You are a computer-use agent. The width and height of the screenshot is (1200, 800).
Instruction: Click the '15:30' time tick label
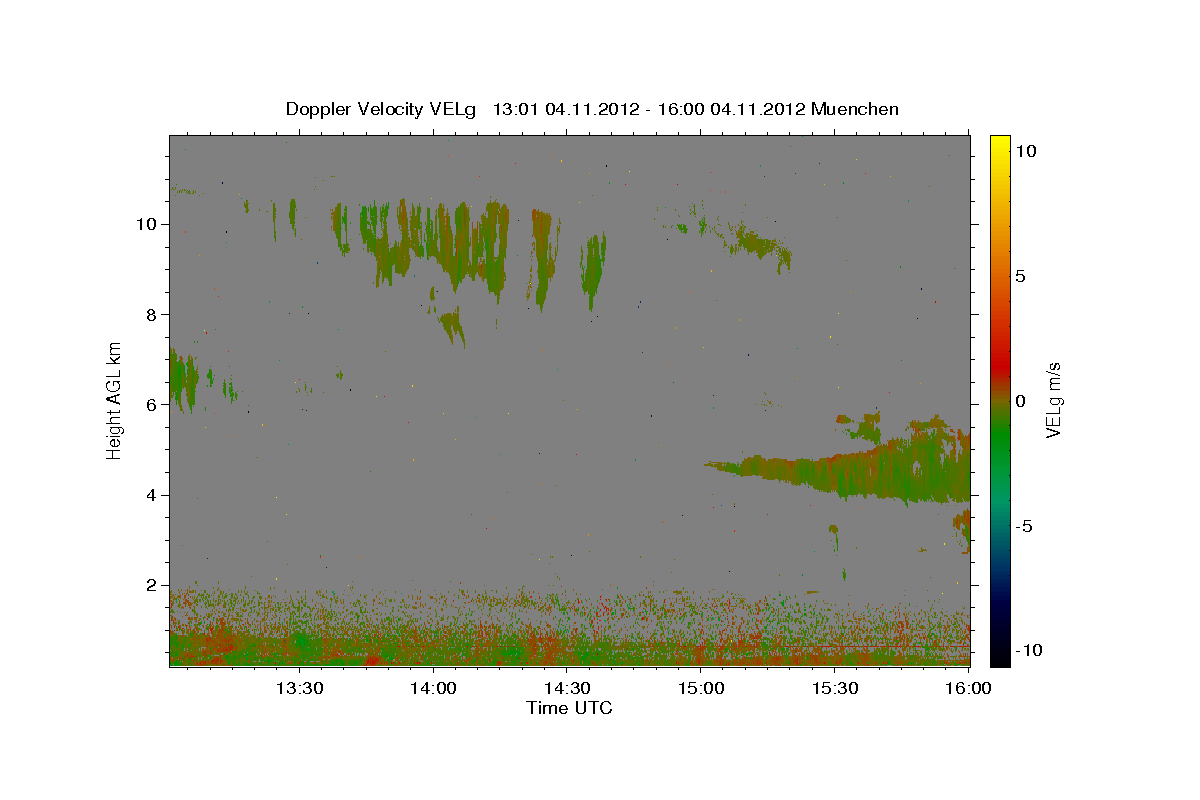834,689
